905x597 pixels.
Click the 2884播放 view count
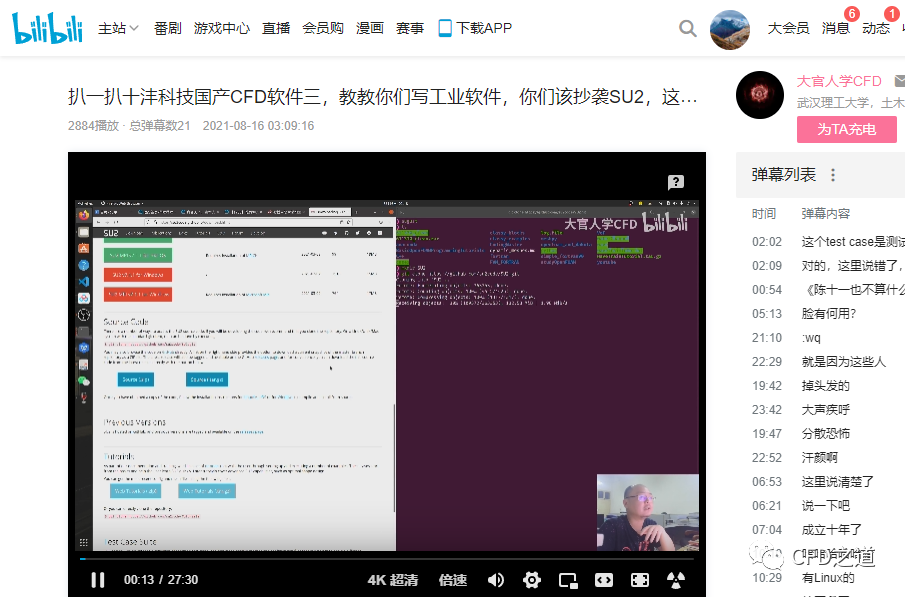(x=93, y=126)
